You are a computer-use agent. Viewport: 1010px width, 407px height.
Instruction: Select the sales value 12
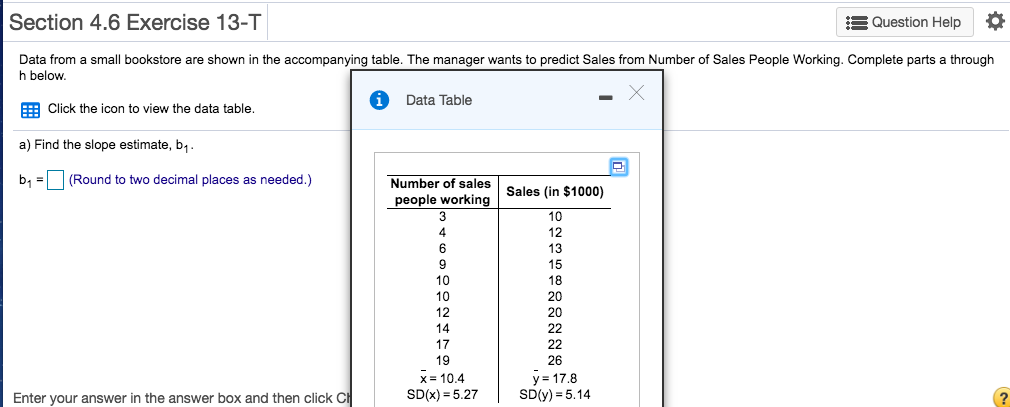555,232
